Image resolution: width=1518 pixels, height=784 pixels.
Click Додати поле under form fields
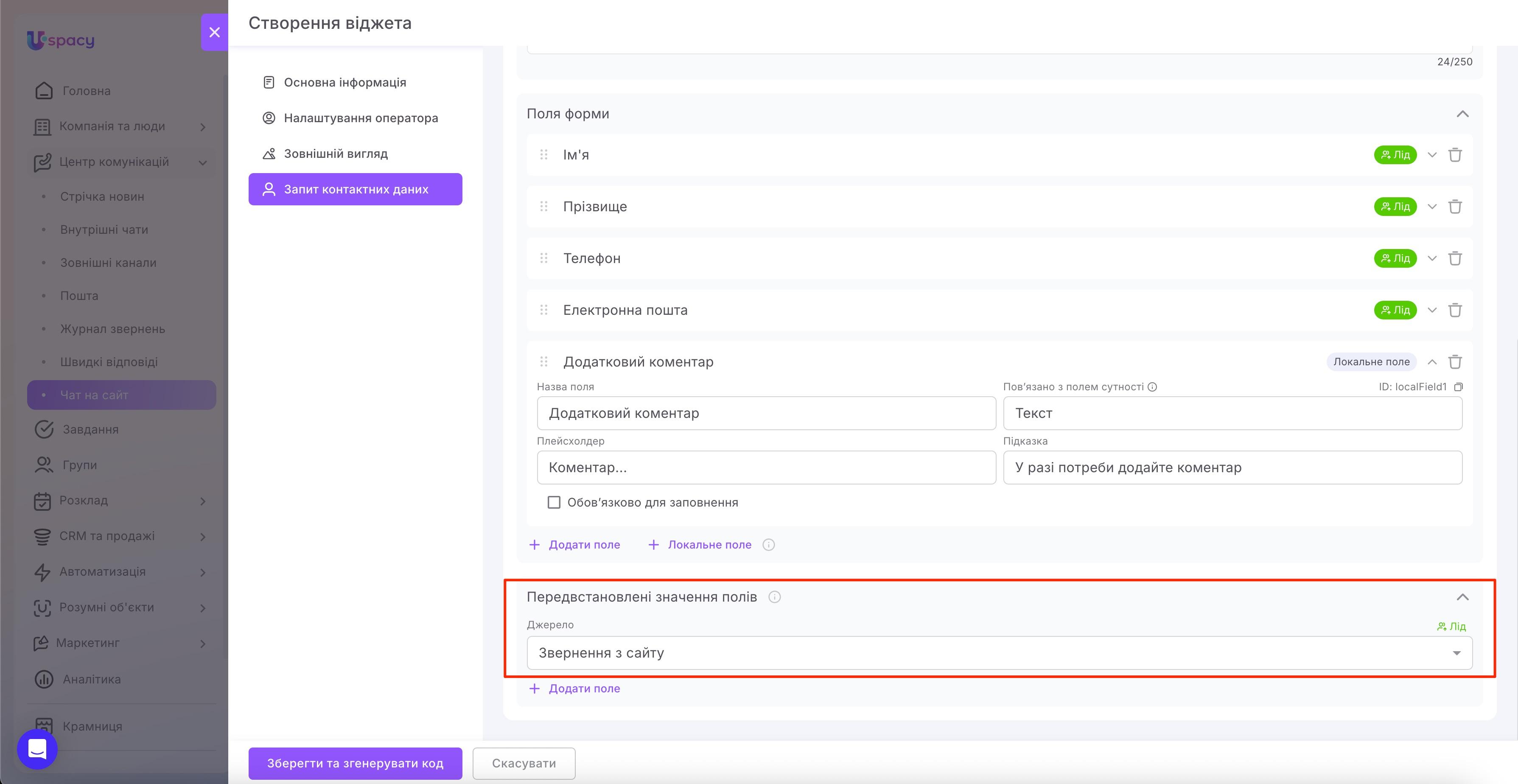tap(574, 545)
